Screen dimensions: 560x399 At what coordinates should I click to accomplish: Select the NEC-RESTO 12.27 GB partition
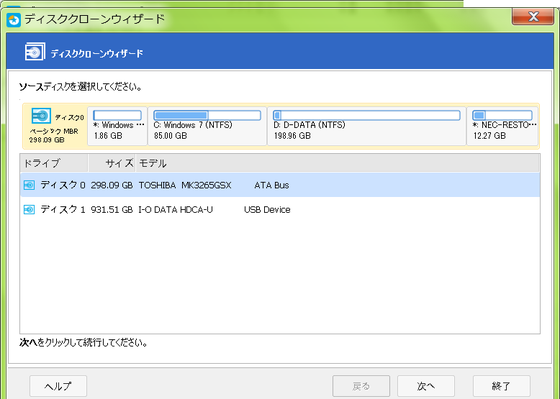tap(502, 126)
